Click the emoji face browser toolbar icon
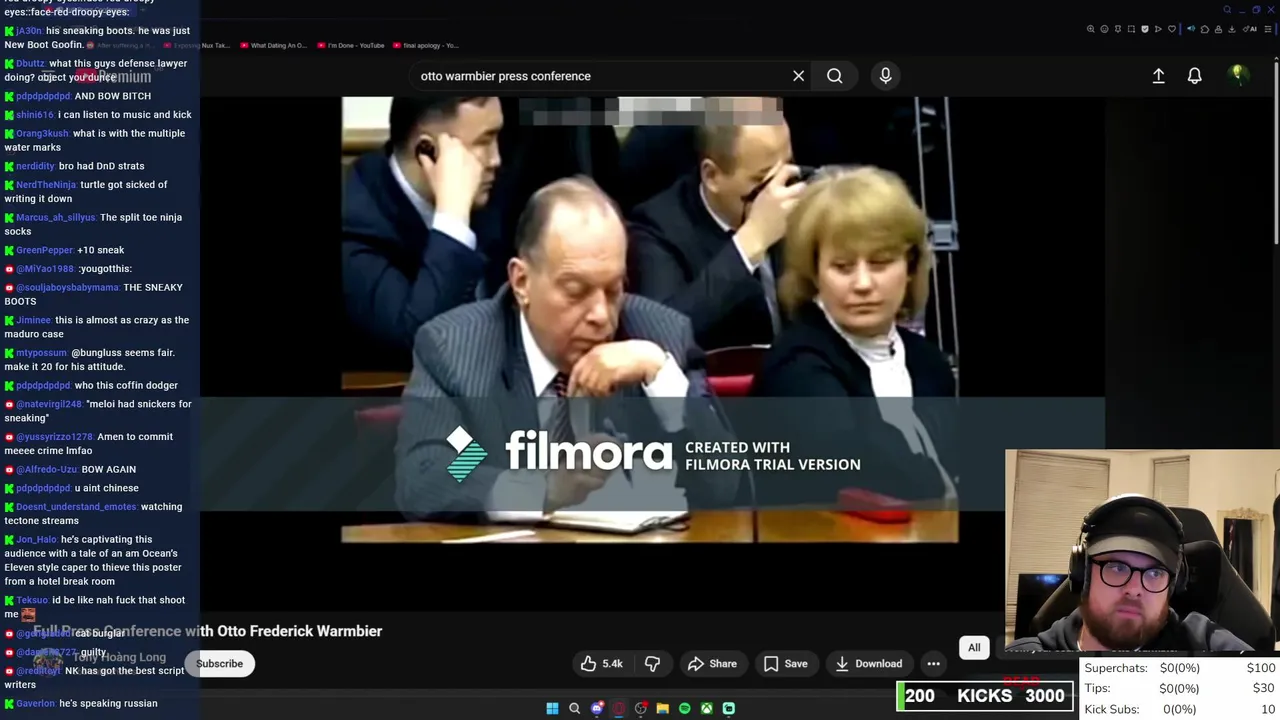1280x720 pixels. click(x=1104, y=29)
